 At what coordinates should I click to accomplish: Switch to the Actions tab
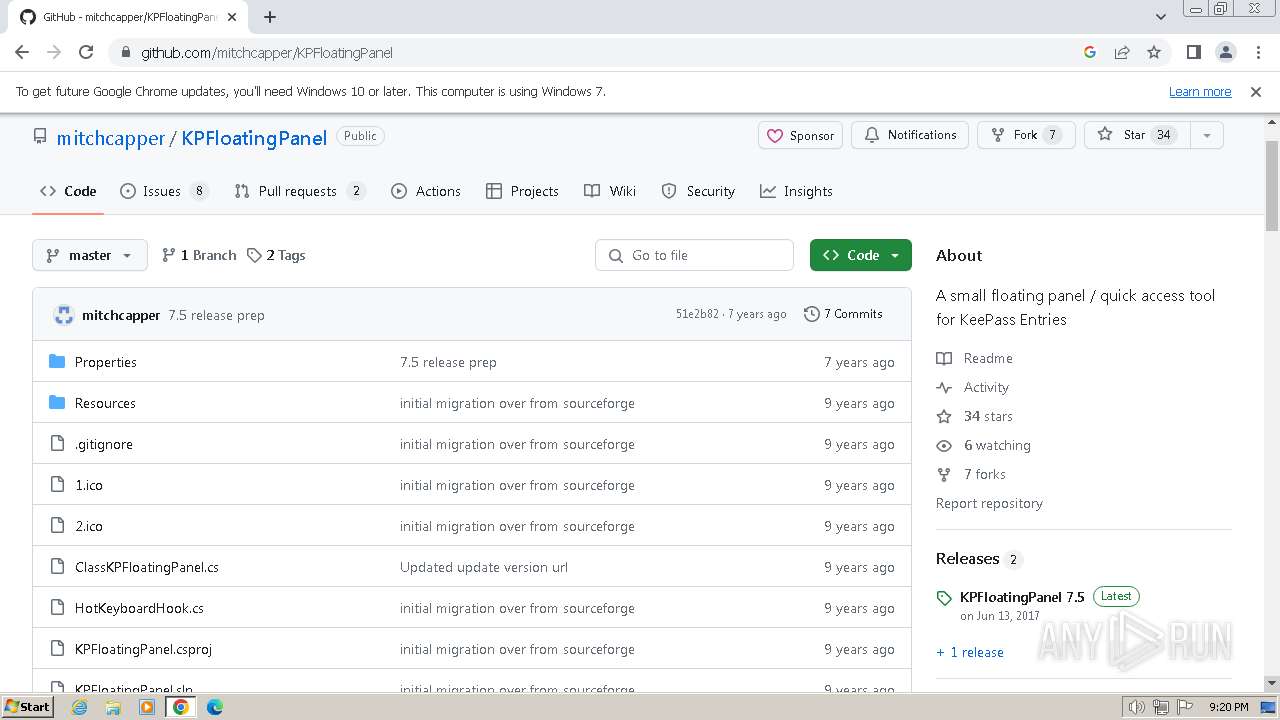point(426,191)
